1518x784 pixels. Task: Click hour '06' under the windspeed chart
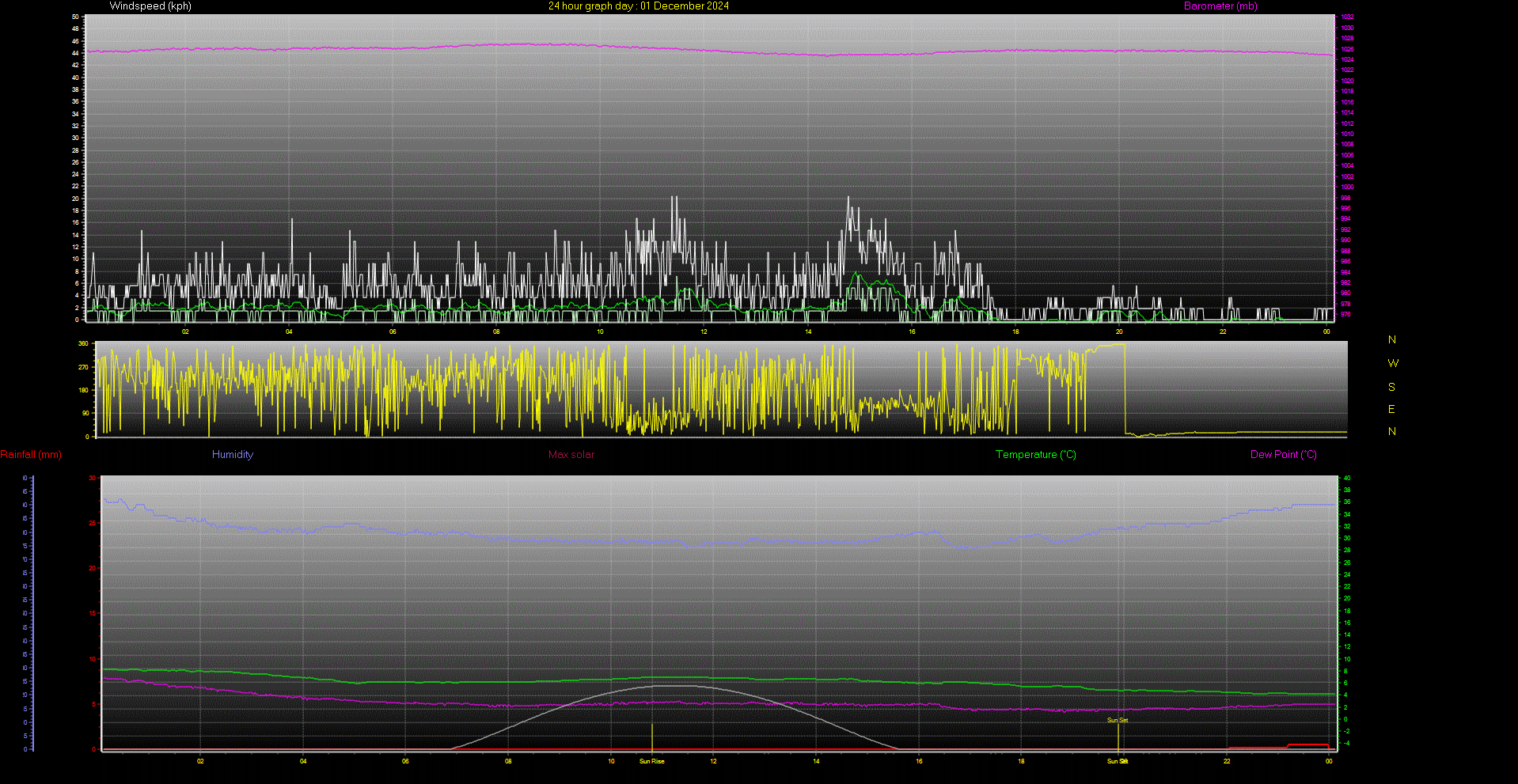tap(393, 331)
